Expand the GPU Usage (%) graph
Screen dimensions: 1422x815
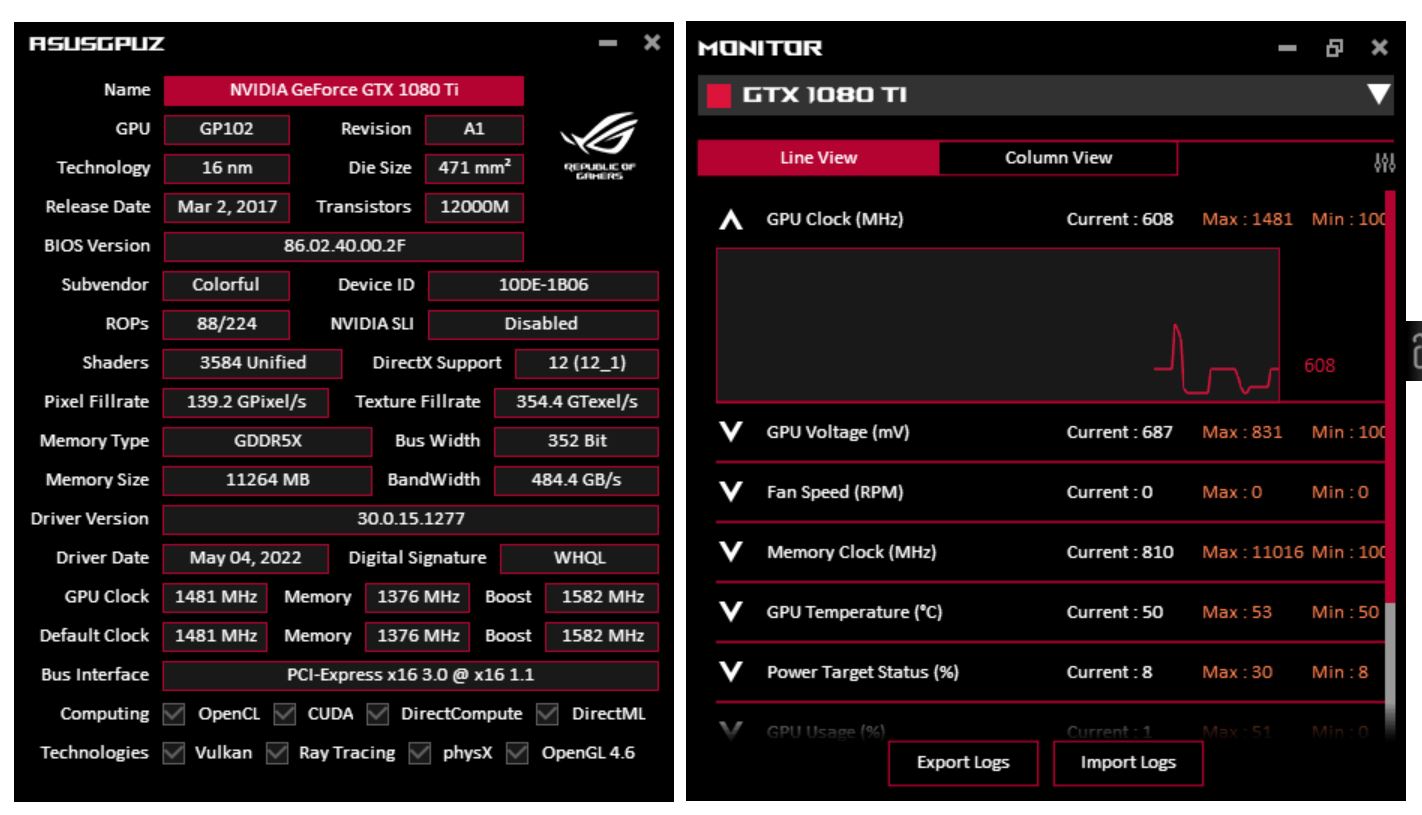[732, 732]
